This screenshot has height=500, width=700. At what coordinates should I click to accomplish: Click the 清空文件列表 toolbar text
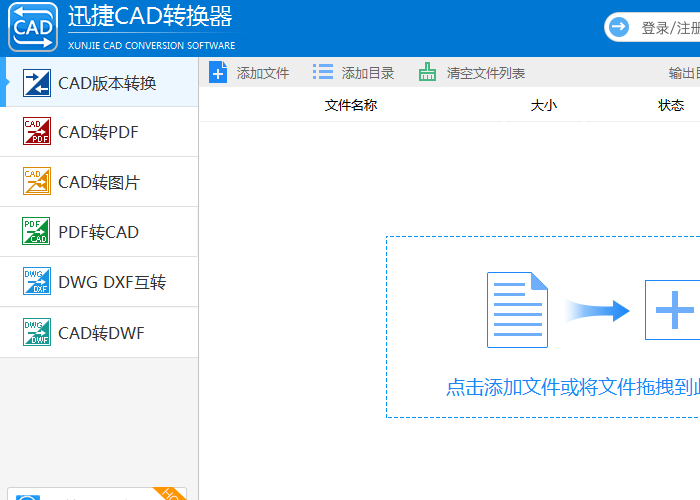point(486,73)
